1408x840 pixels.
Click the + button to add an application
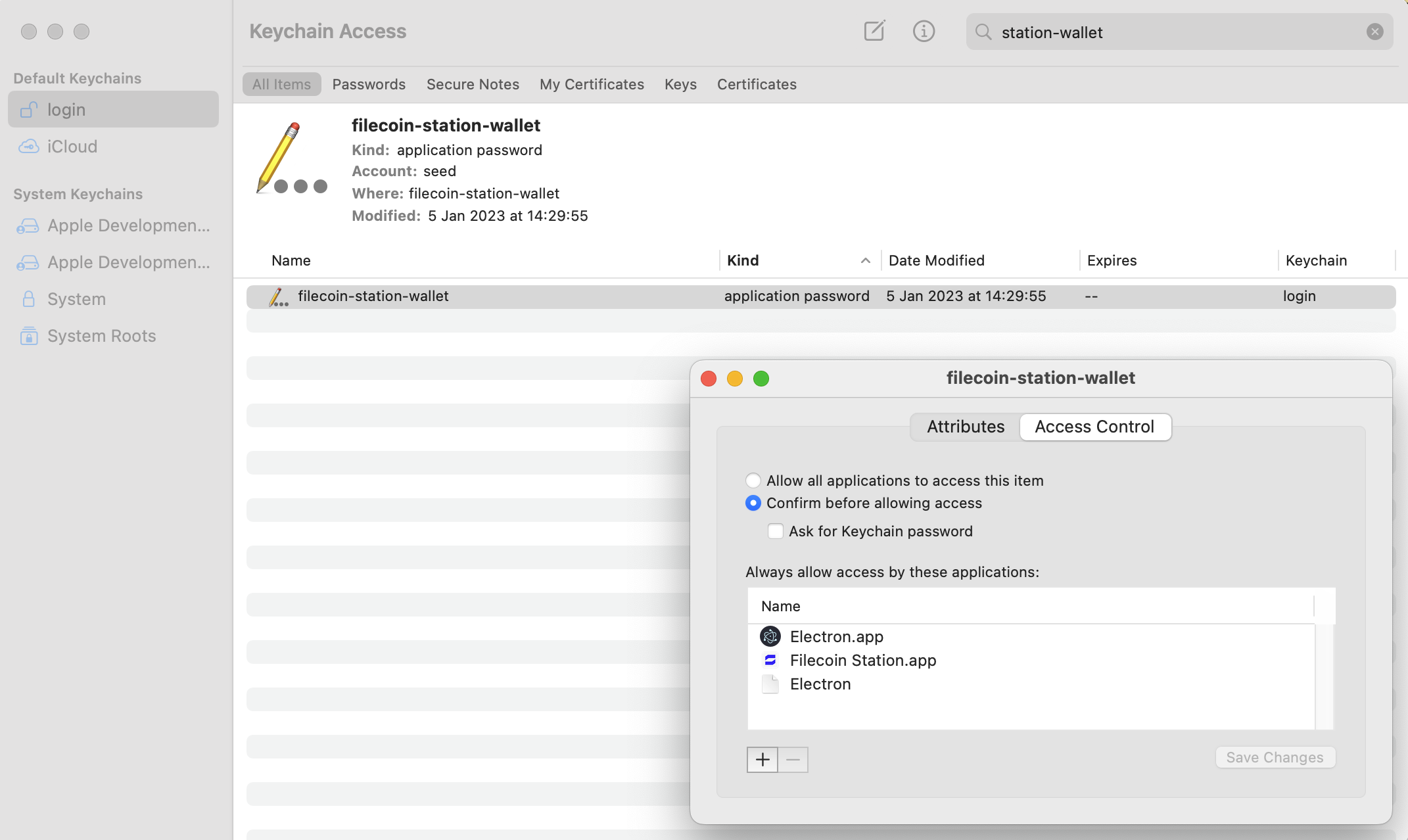point(761,759)
